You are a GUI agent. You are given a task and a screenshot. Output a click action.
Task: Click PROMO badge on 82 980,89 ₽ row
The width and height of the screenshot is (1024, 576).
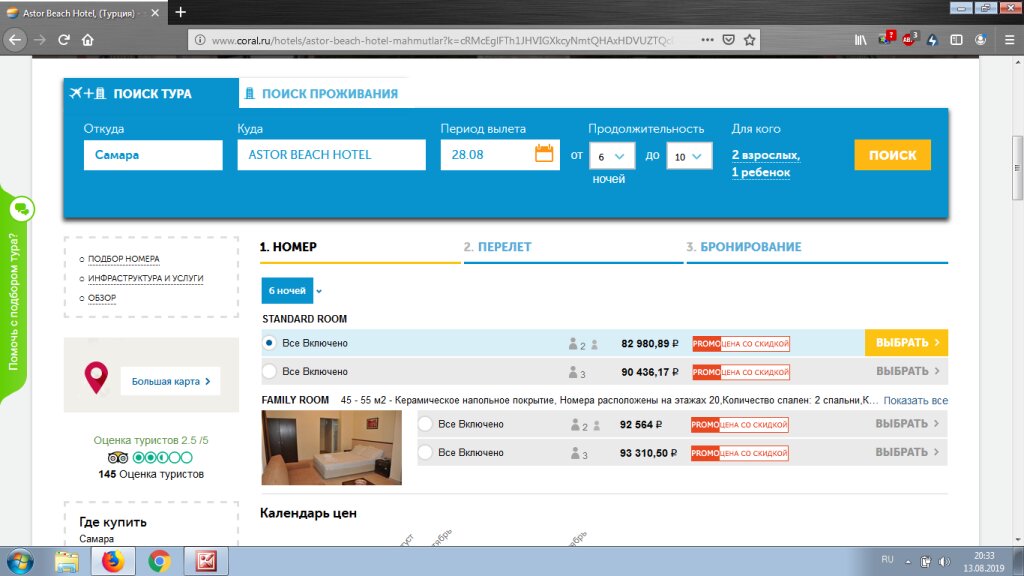coord(741,344)
